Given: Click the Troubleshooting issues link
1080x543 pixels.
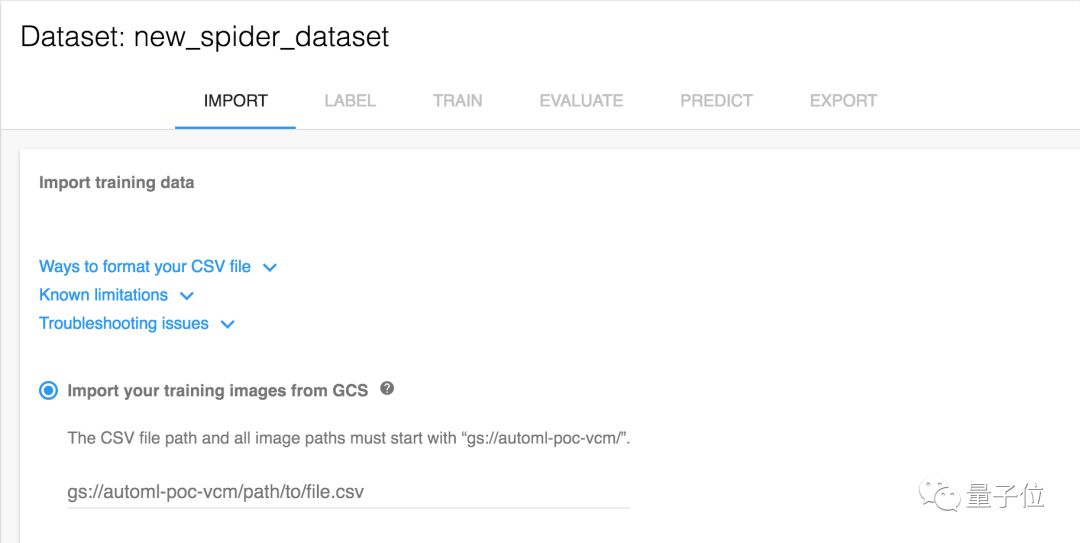Looking at the screenshot, I should [124, 324].
